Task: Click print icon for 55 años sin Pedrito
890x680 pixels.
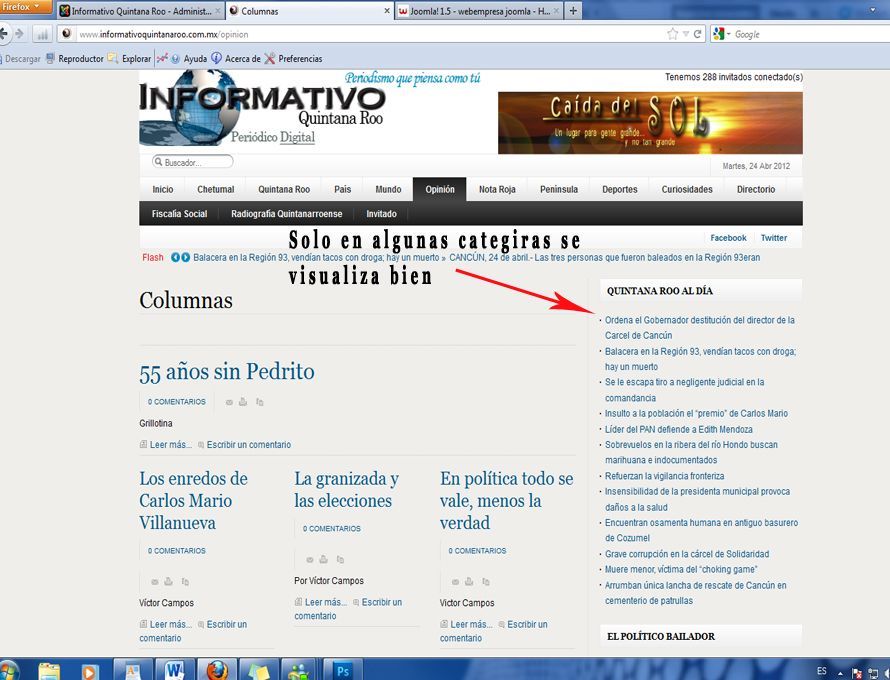Action: [243, 402]
